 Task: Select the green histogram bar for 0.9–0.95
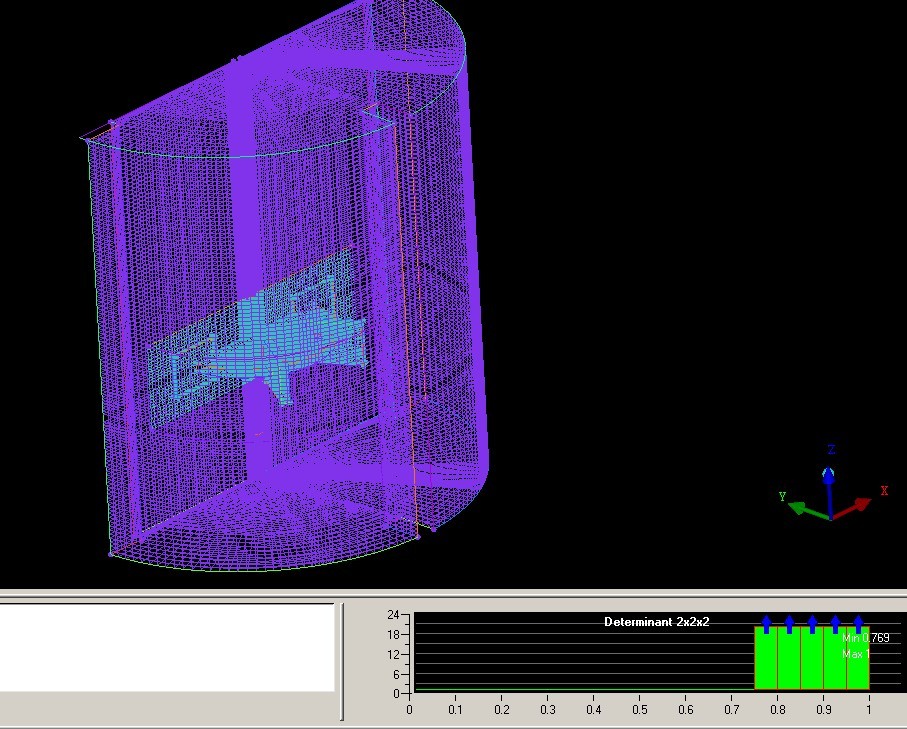click(x=835, y=665)
